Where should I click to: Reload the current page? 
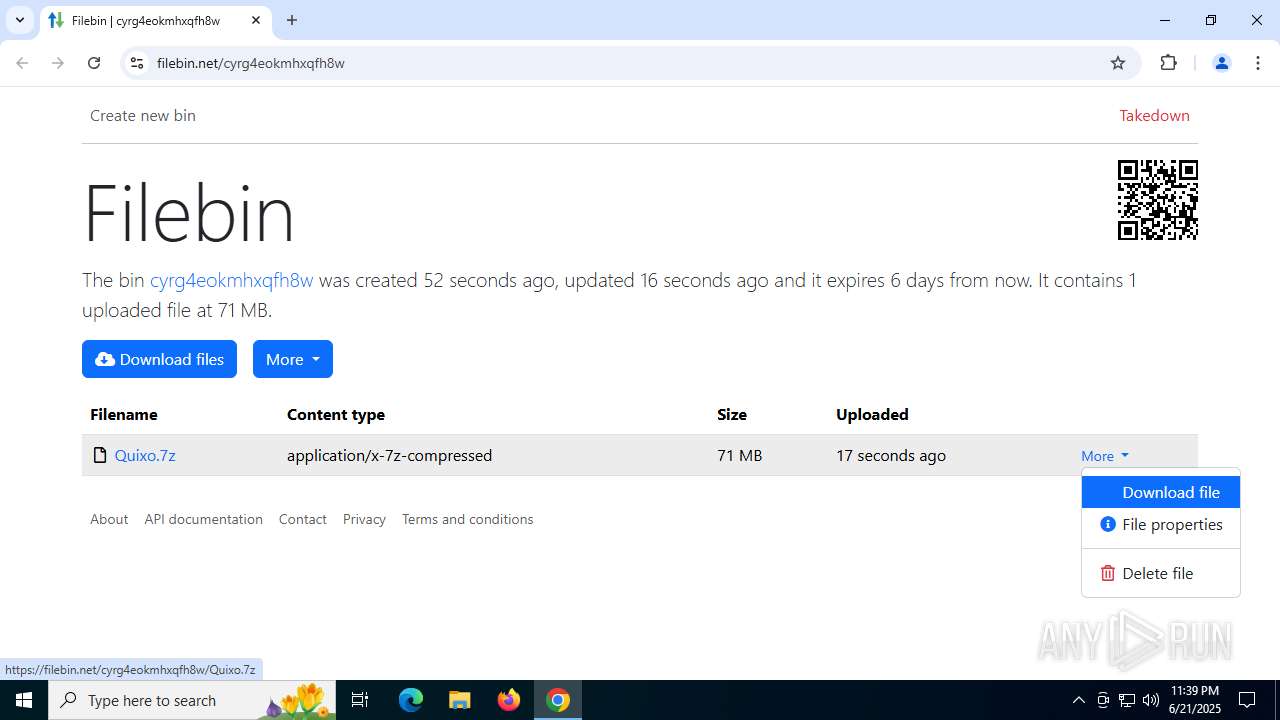coord(94,63)
